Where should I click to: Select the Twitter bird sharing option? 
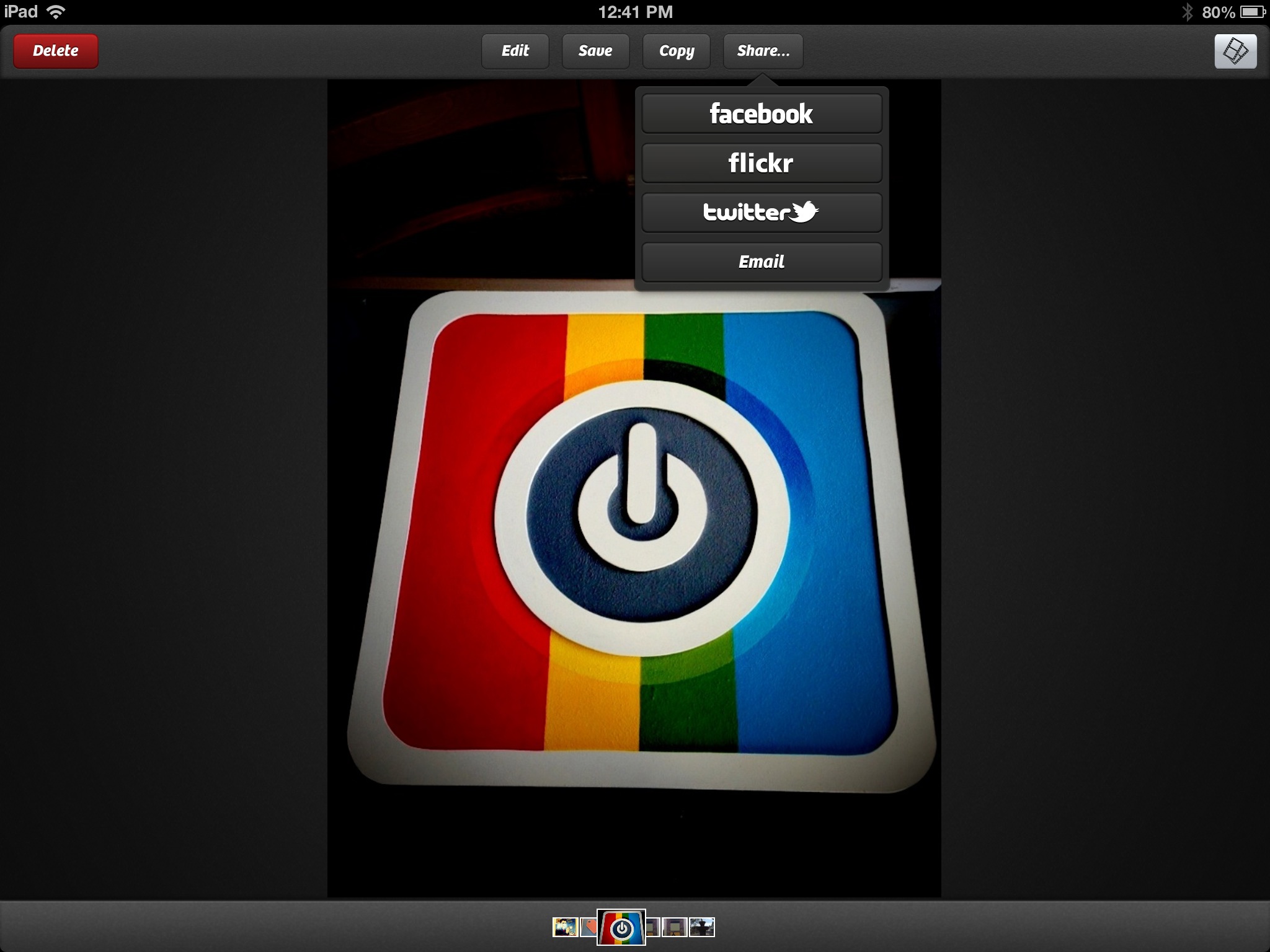tap(762, 212)
